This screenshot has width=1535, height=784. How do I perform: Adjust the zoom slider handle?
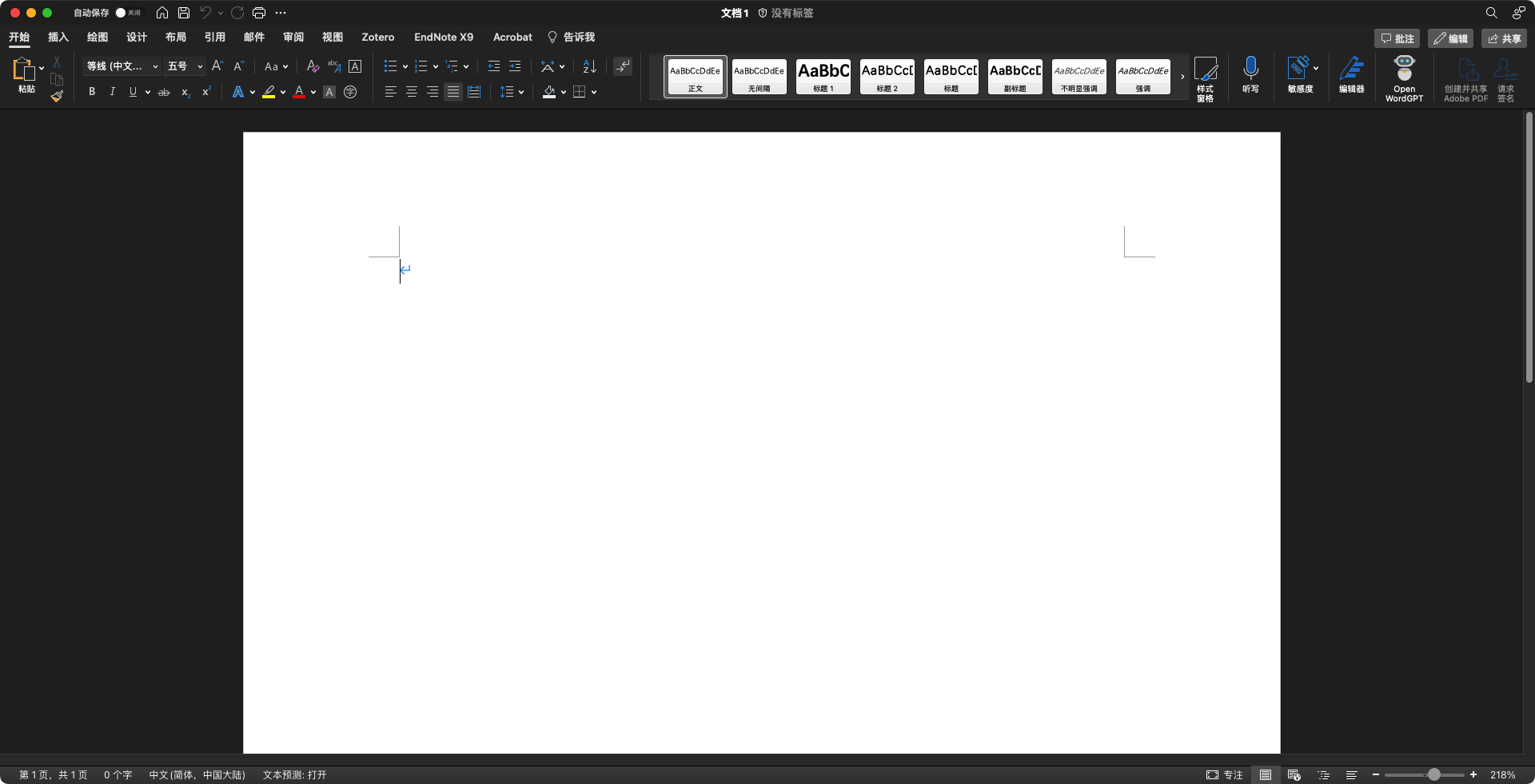(1434, 775)
